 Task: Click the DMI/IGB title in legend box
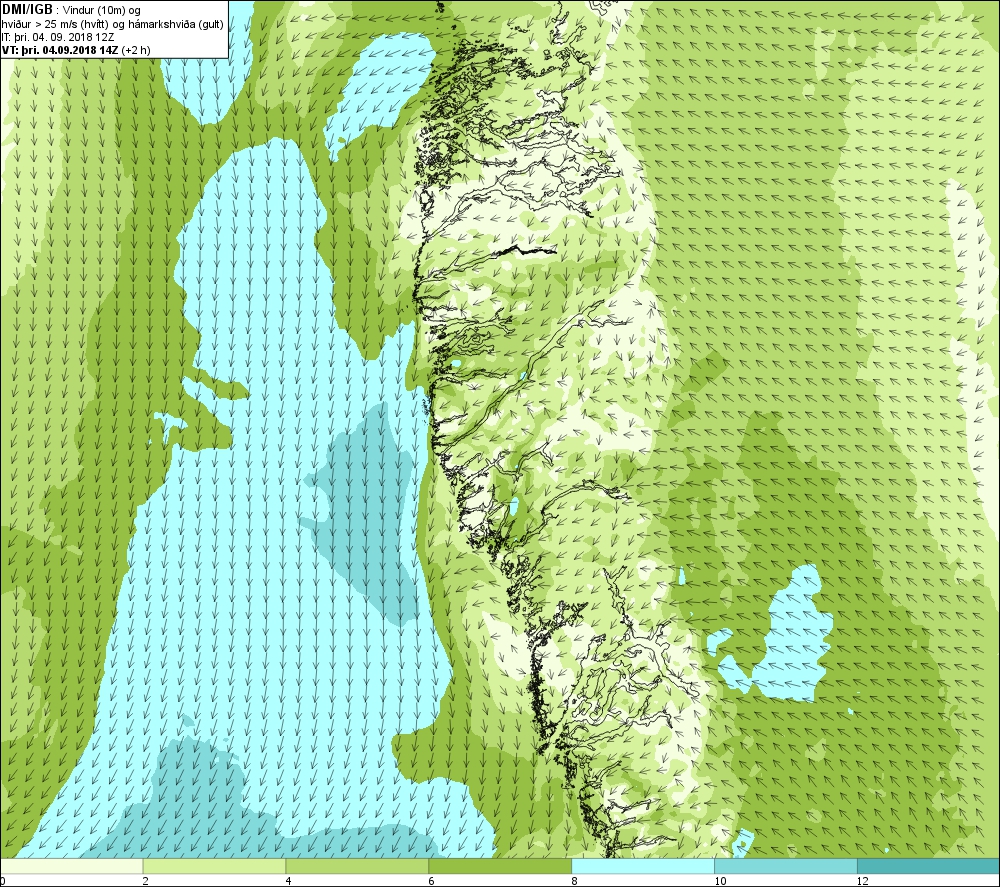[27, 10]
